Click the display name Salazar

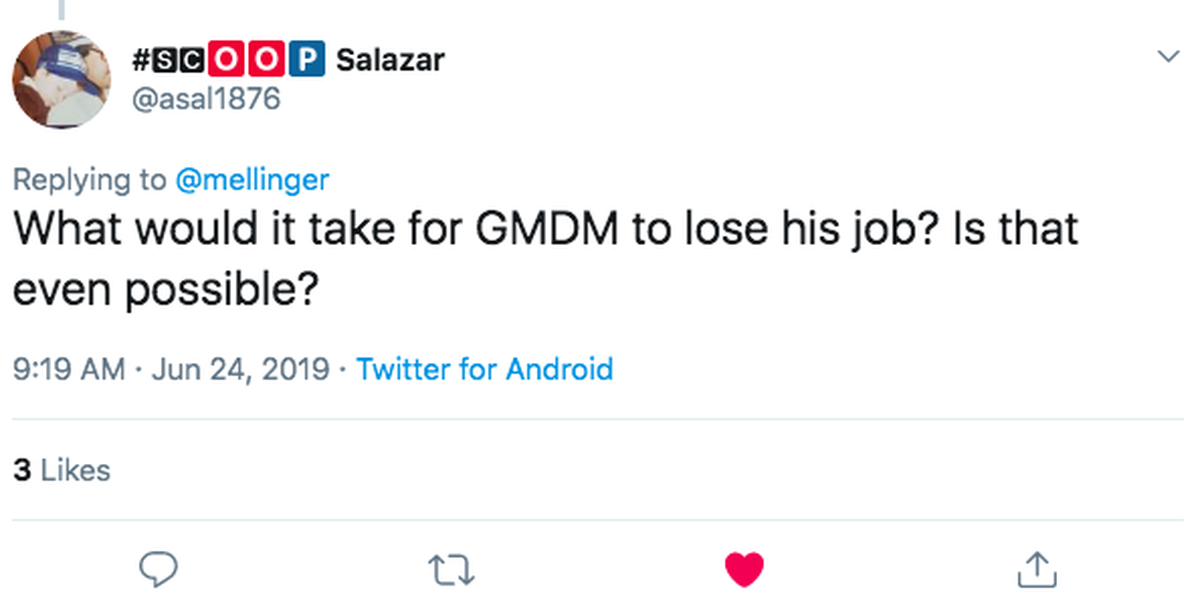click(390, 60)
